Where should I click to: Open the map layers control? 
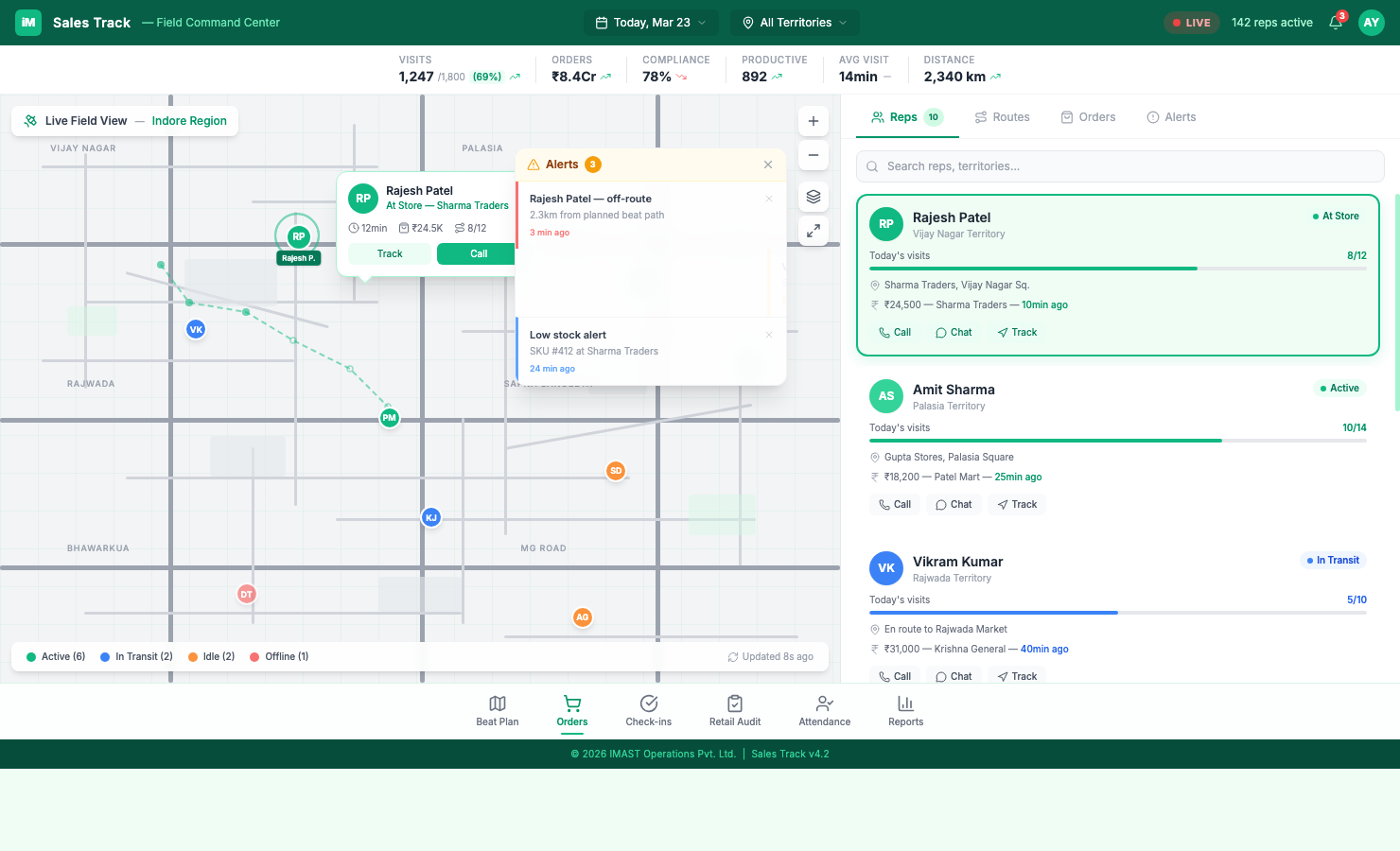coord(813,196)
